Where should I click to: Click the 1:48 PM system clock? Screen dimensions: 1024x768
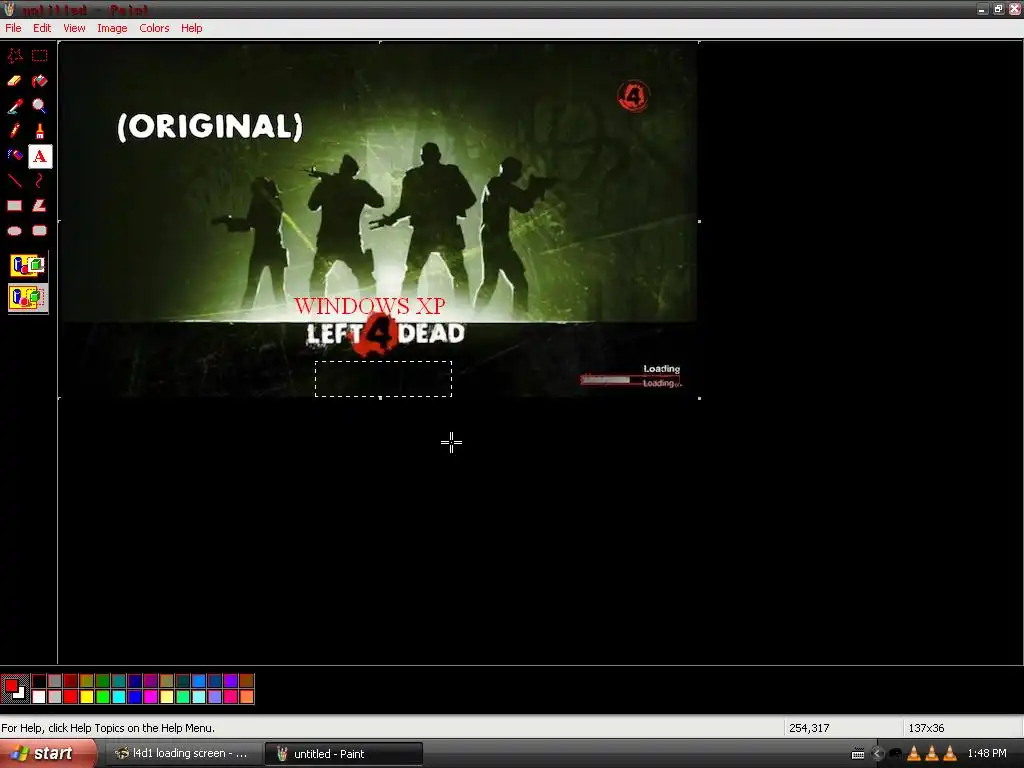tap(987, 754)
